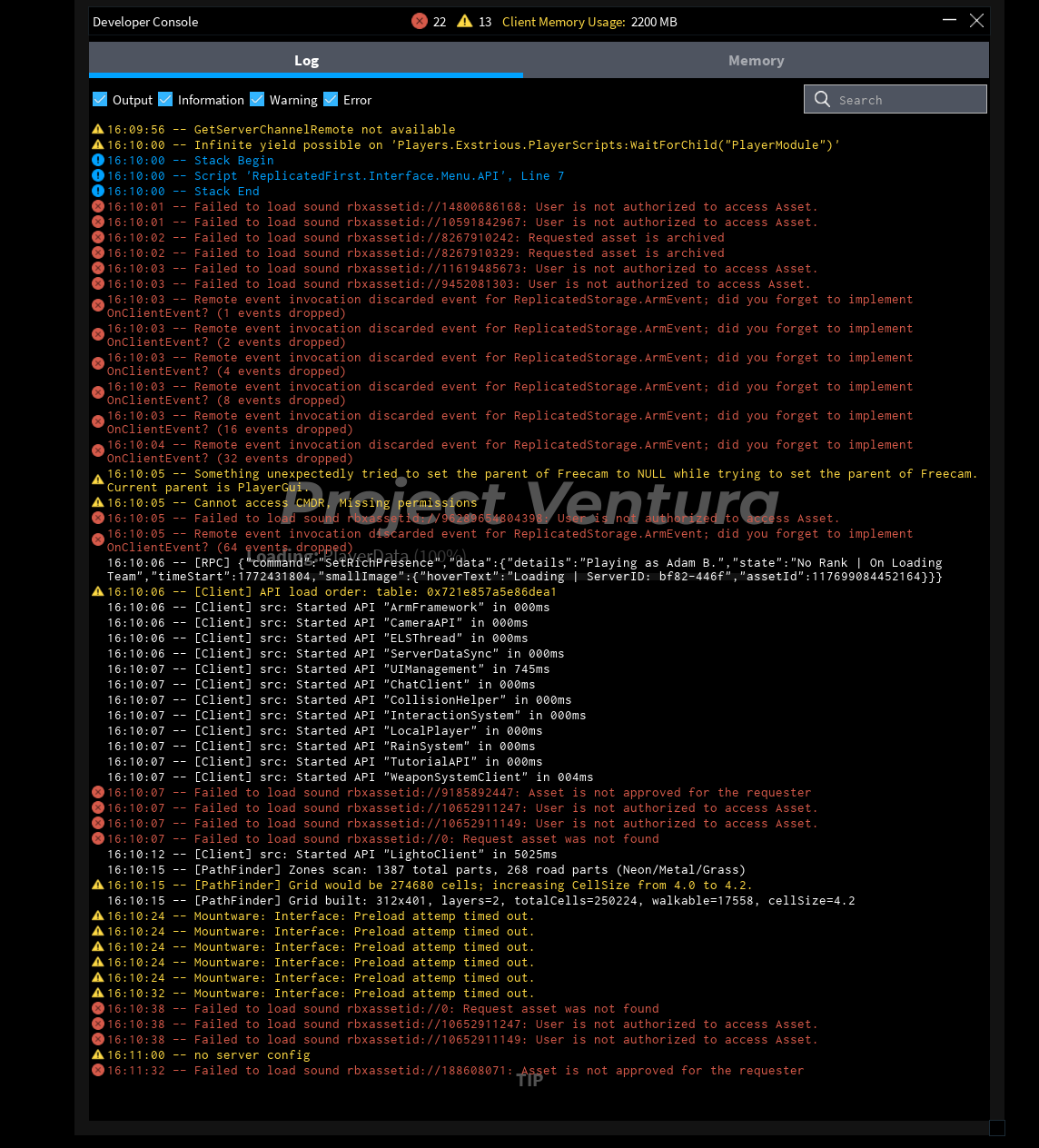Switch to the Memory tab

point(756,60)
